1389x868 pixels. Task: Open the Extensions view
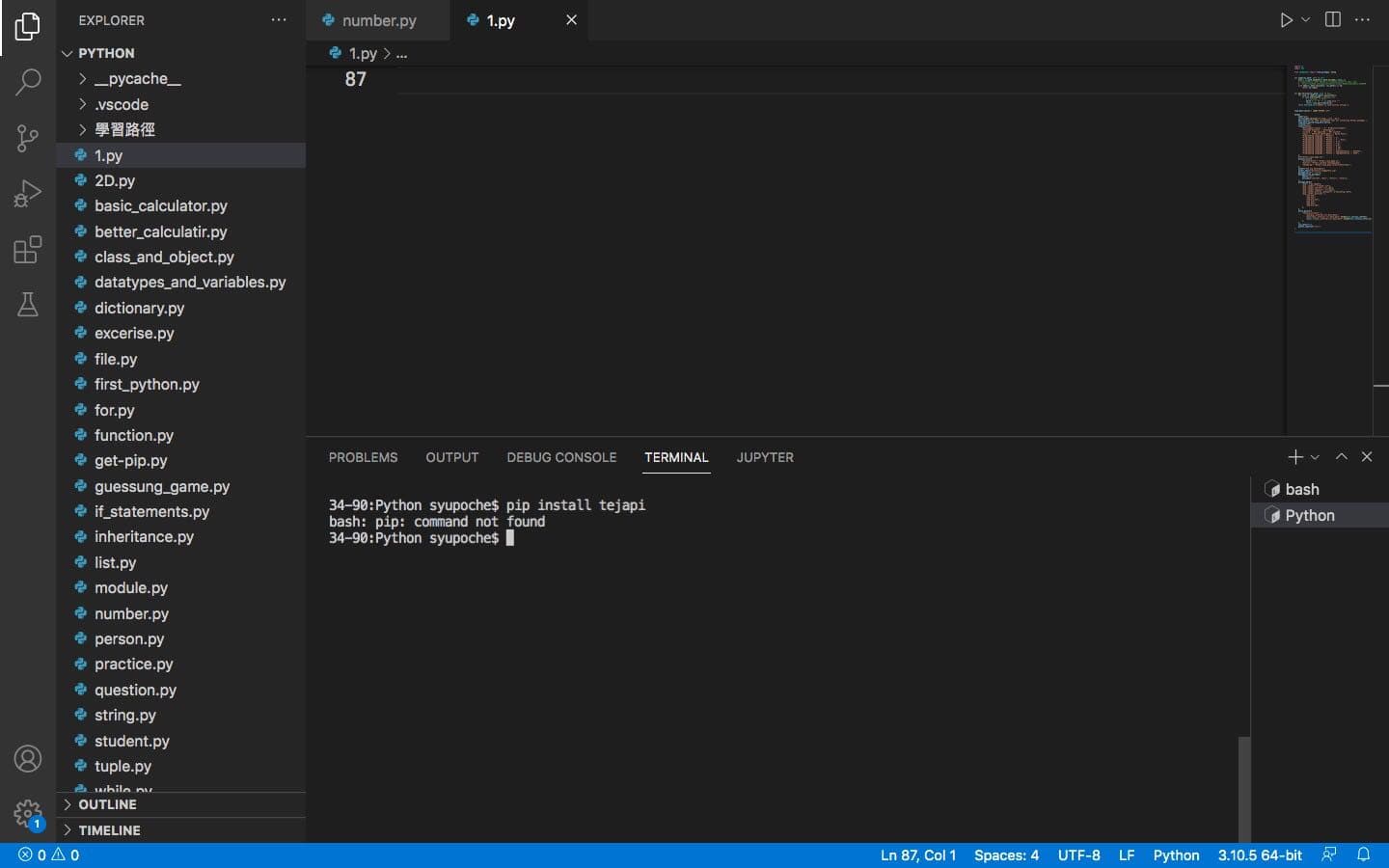28,250
